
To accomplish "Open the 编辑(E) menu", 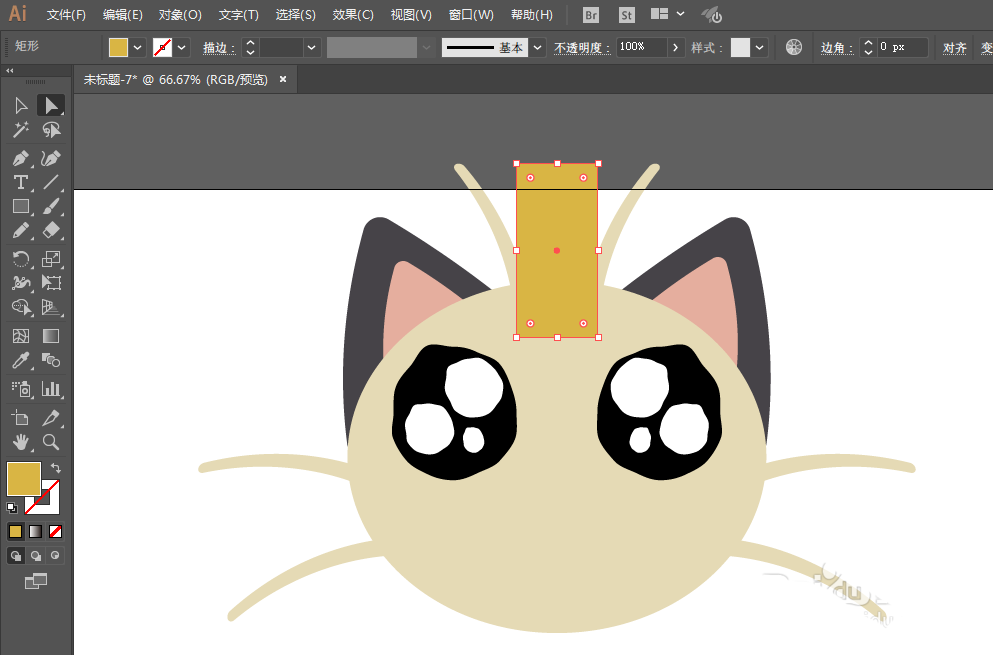I will tap(123, 15).
